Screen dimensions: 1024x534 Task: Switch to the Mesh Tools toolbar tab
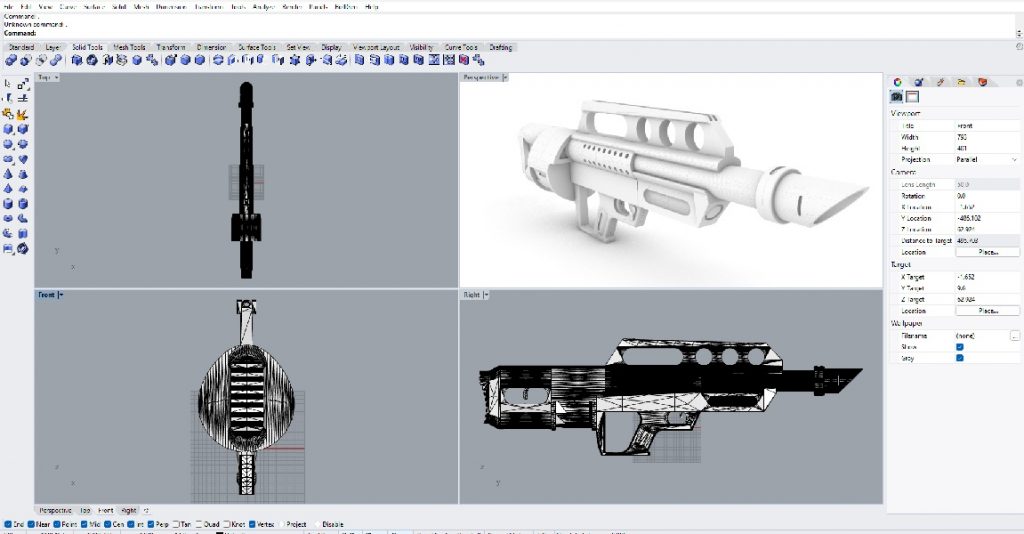pos(129,47)
